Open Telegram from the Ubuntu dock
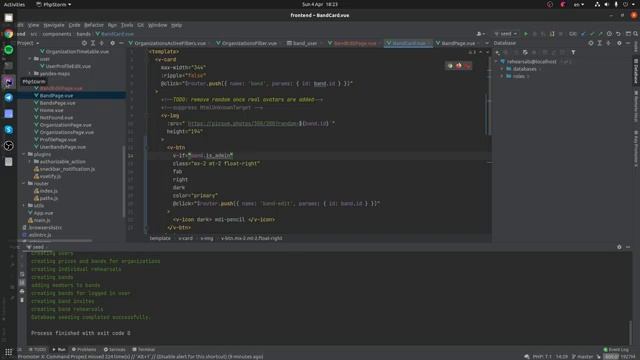The image size is (640, 360). 9,98
